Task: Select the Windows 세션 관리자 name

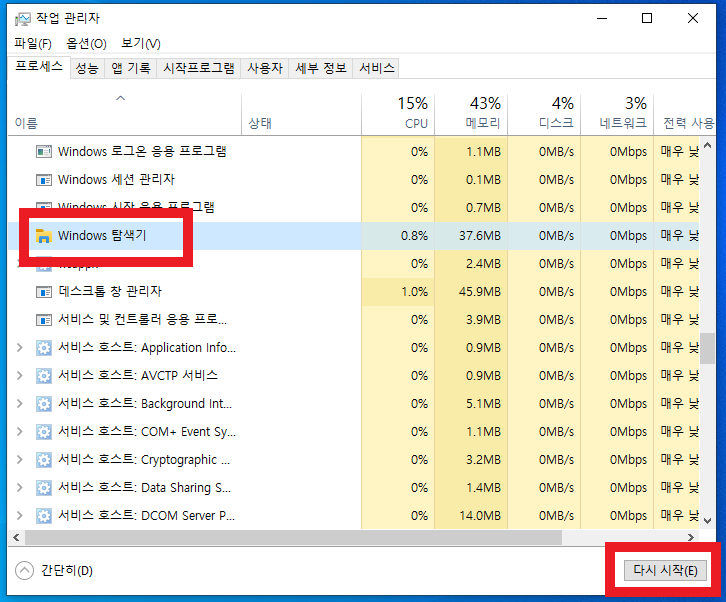Action: [116, 179]
